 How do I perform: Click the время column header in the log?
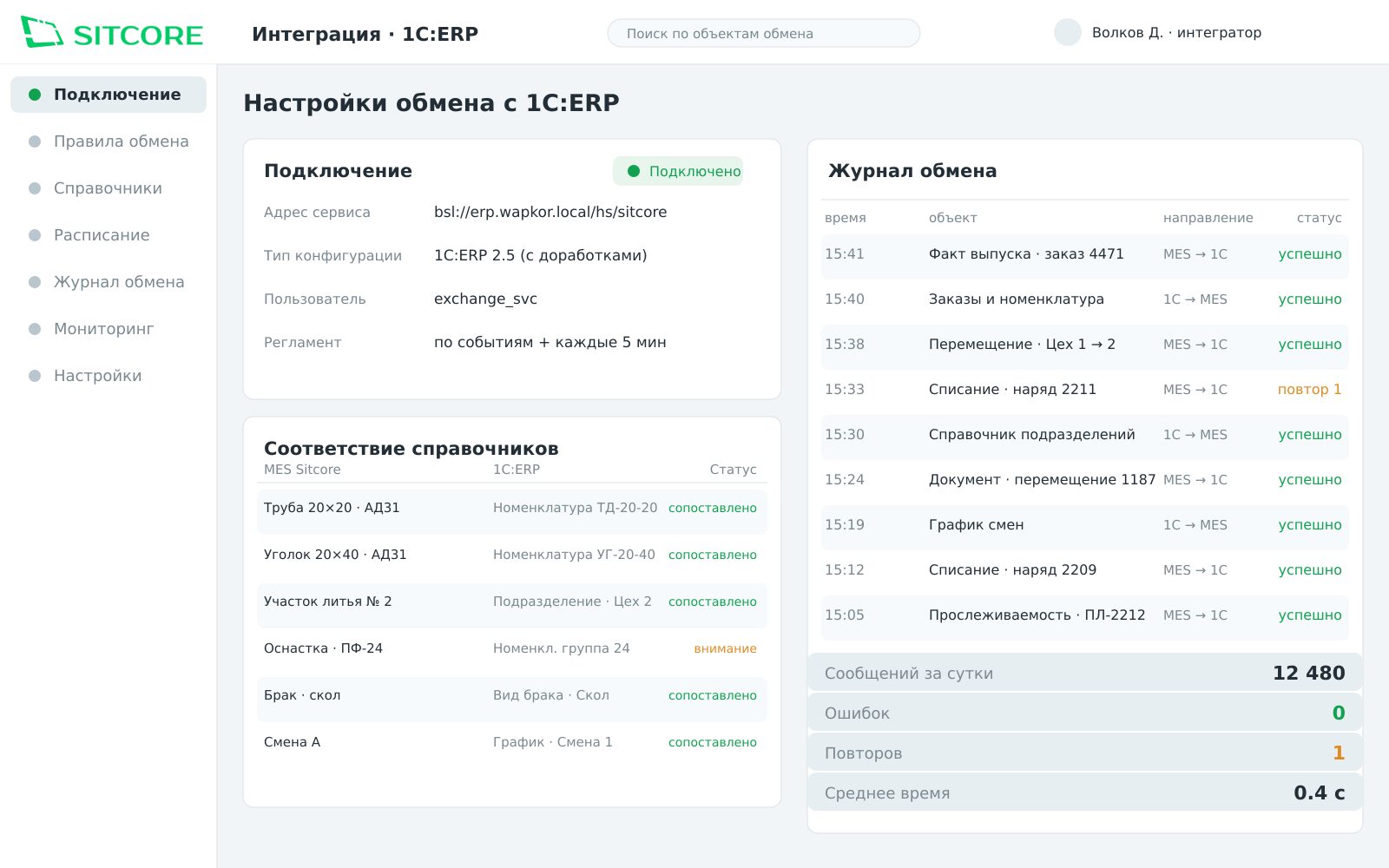point(846,218)
